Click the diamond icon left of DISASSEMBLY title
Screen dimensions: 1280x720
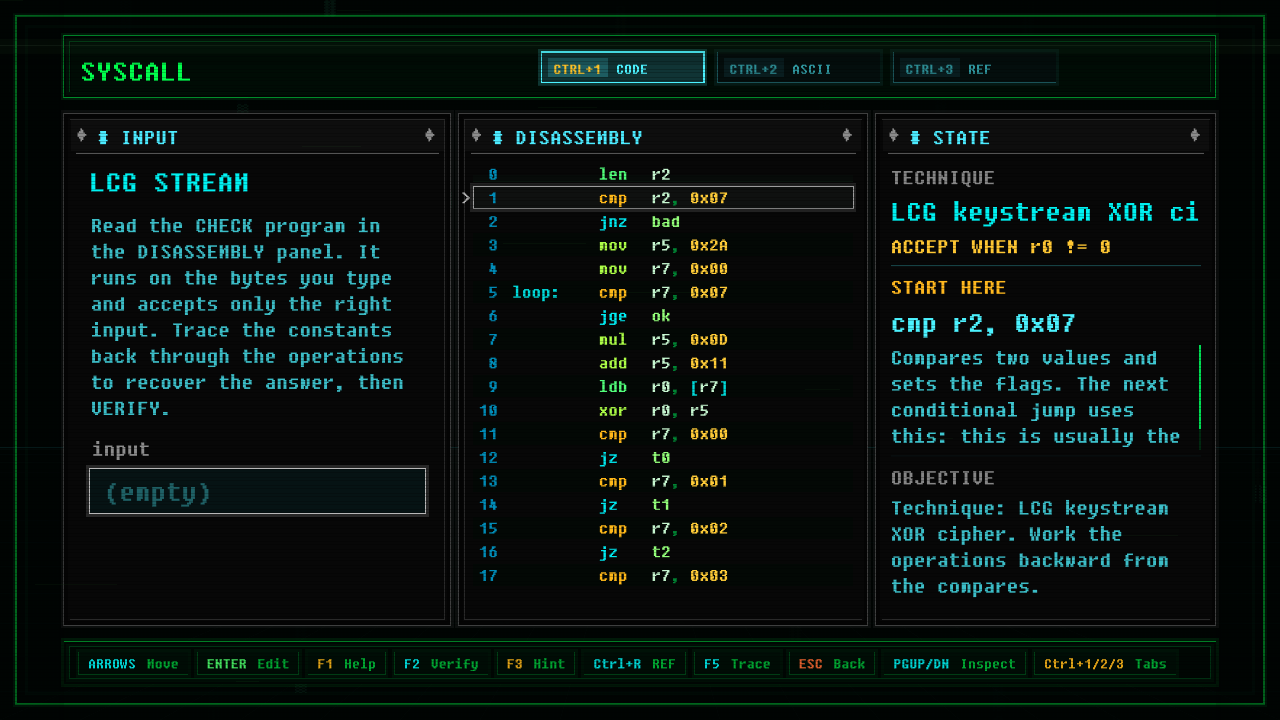(476, 136)
